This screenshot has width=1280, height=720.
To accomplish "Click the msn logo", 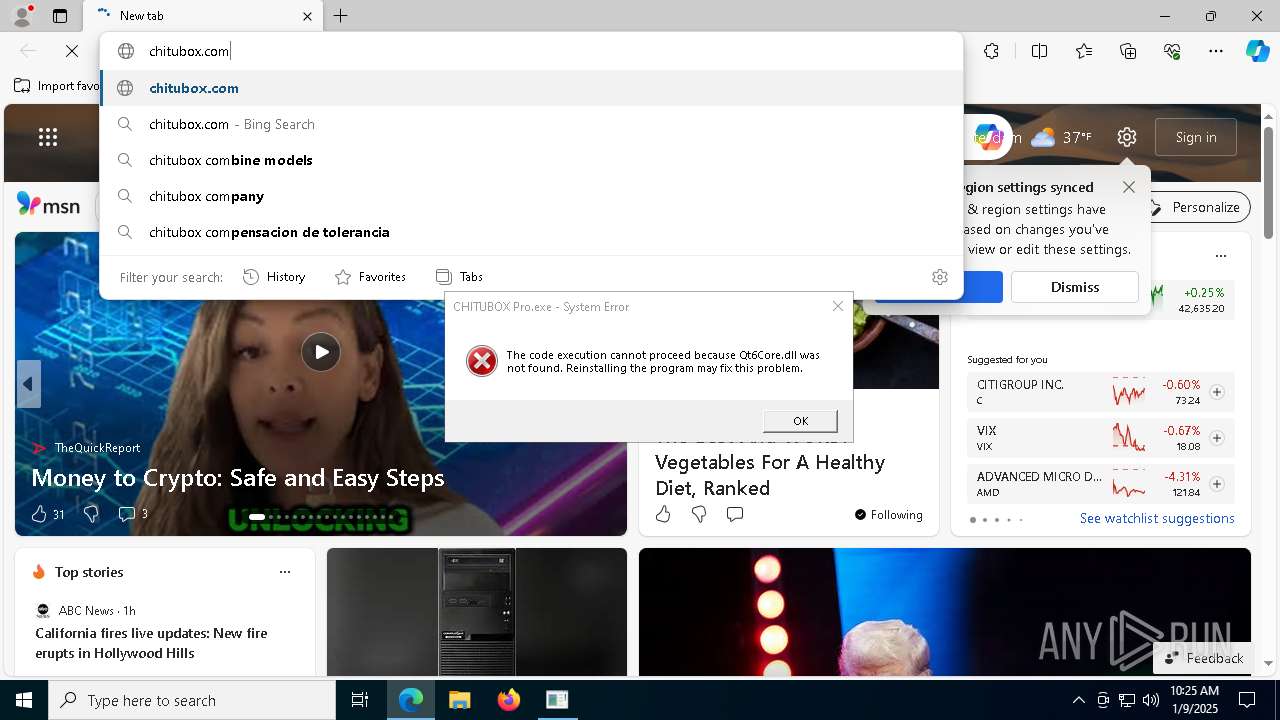I will click(48, 205).
